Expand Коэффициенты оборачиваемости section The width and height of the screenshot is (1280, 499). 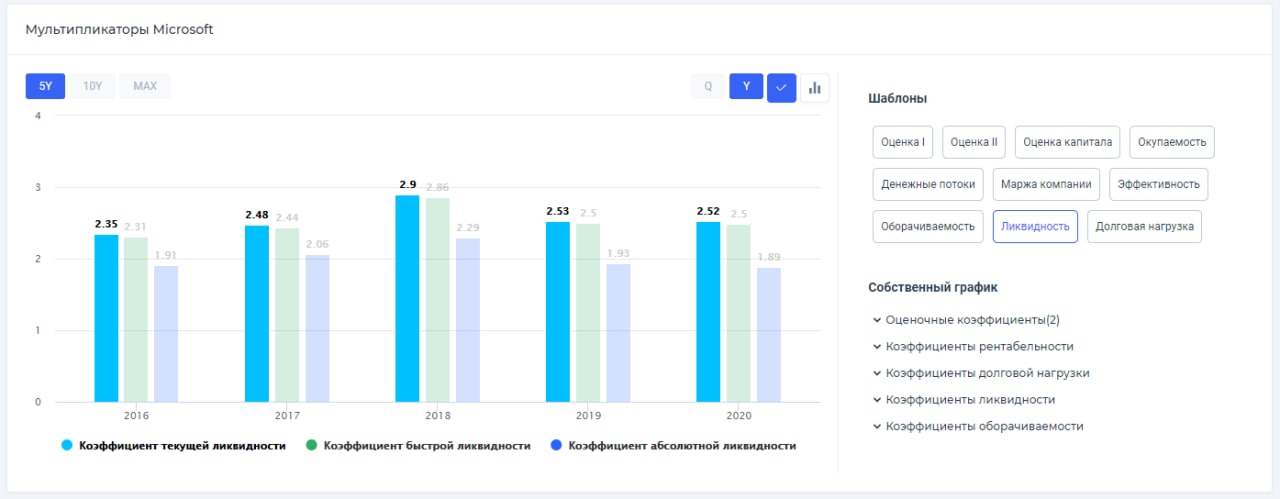coord(978,425)
